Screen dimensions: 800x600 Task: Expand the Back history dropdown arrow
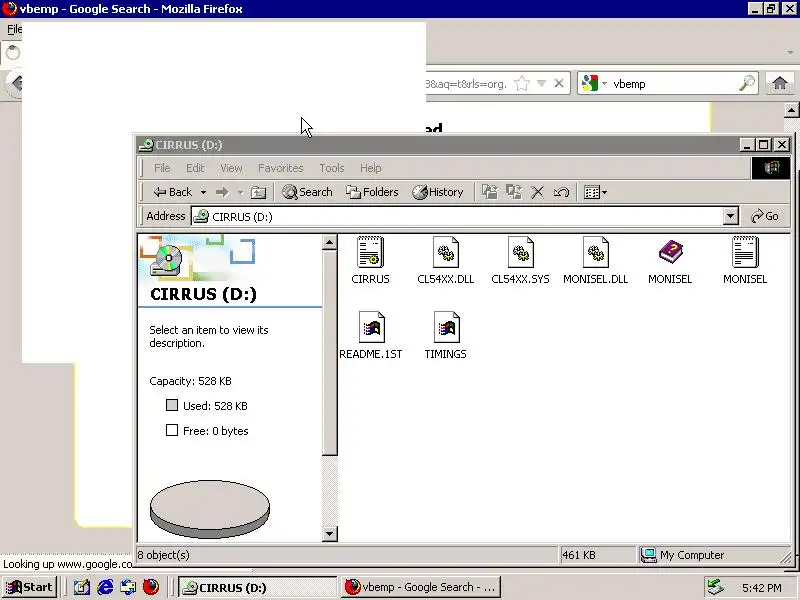point(203,193)
